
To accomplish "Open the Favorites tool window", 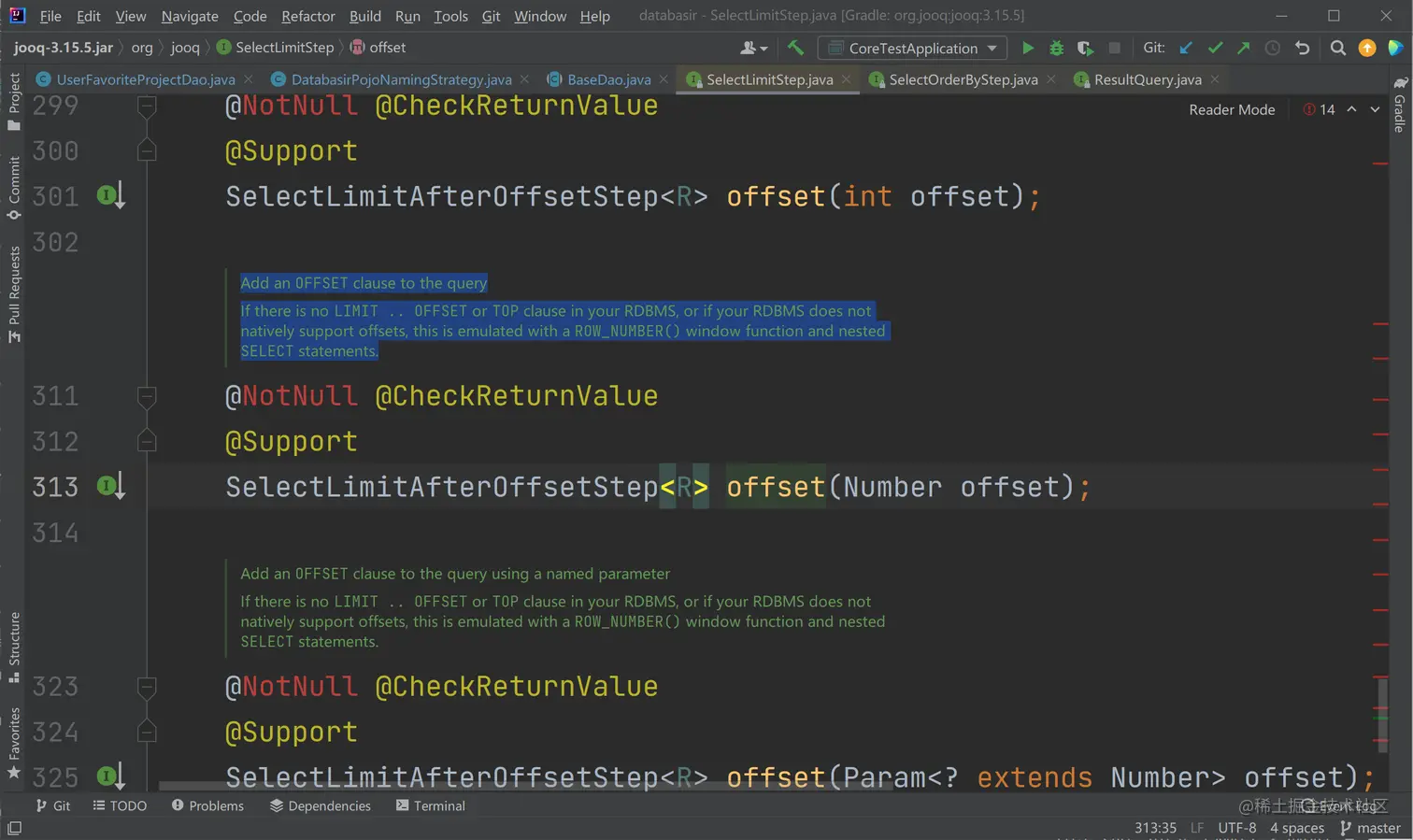I will click(x=13, y=743).
